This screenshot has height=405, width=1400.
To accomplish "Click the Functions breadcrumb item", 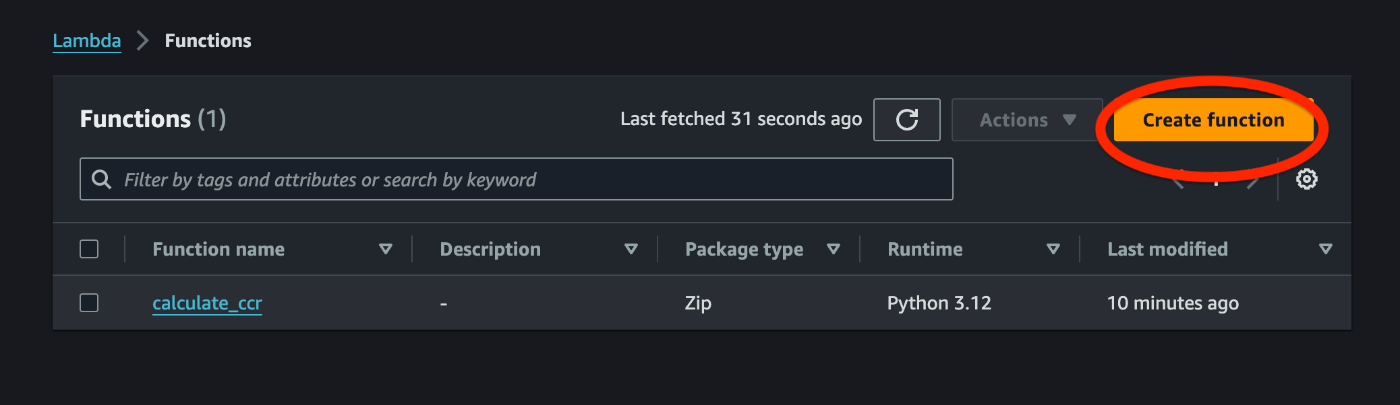I will pyautogui.click(x=208, y=41).
